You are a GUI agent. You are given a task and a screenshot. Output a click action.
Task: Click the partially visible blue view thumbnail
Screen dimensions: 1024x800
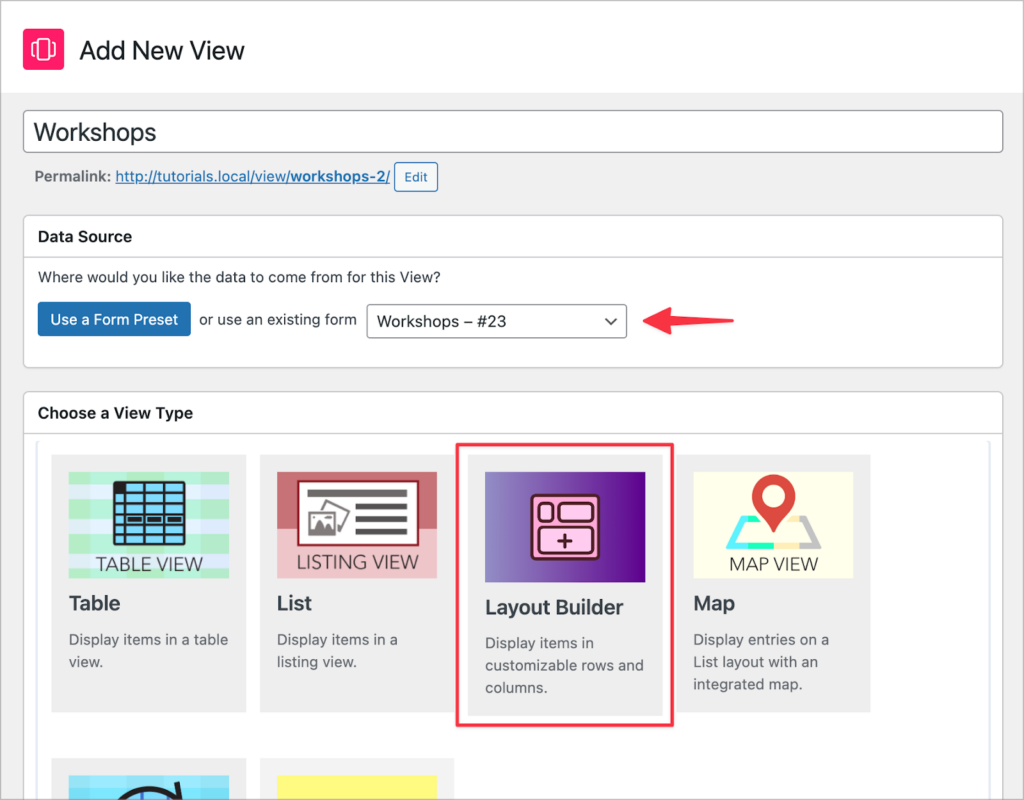[148, 787]
